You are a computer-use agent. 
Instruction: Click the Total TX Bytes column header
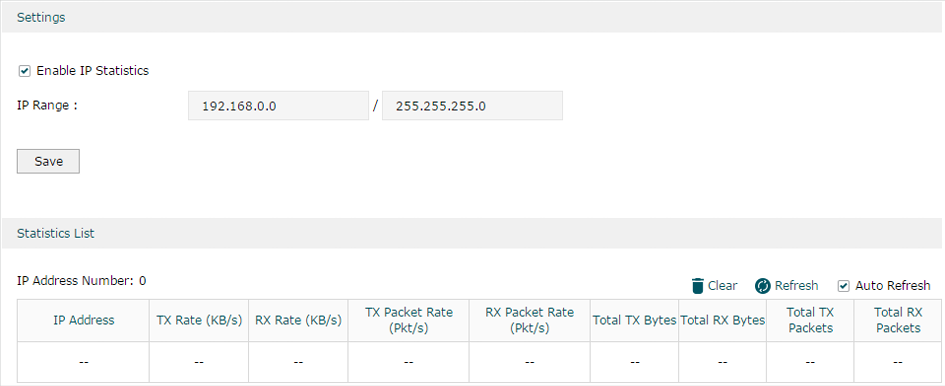pyautogui.click(x=635, y=320)
